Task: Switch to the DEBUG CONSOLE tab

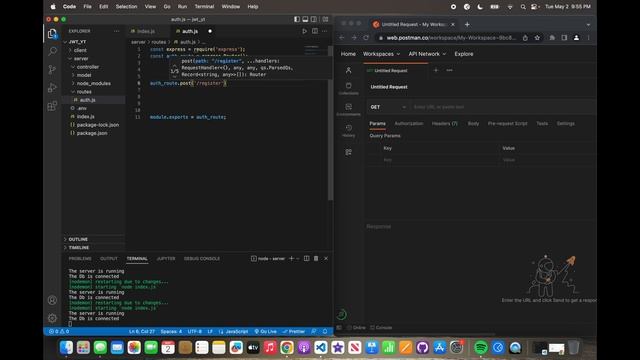Action: coord(202,258)
